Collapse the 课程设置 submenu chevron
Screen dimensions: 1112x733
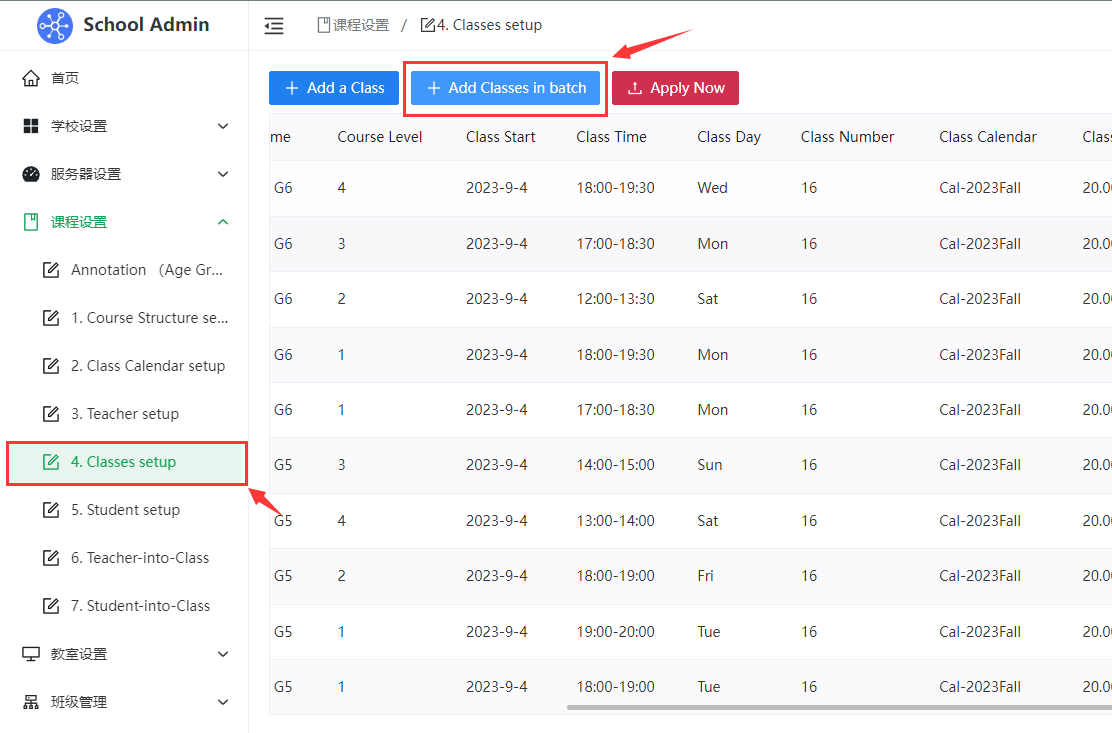tap(223, 222)
